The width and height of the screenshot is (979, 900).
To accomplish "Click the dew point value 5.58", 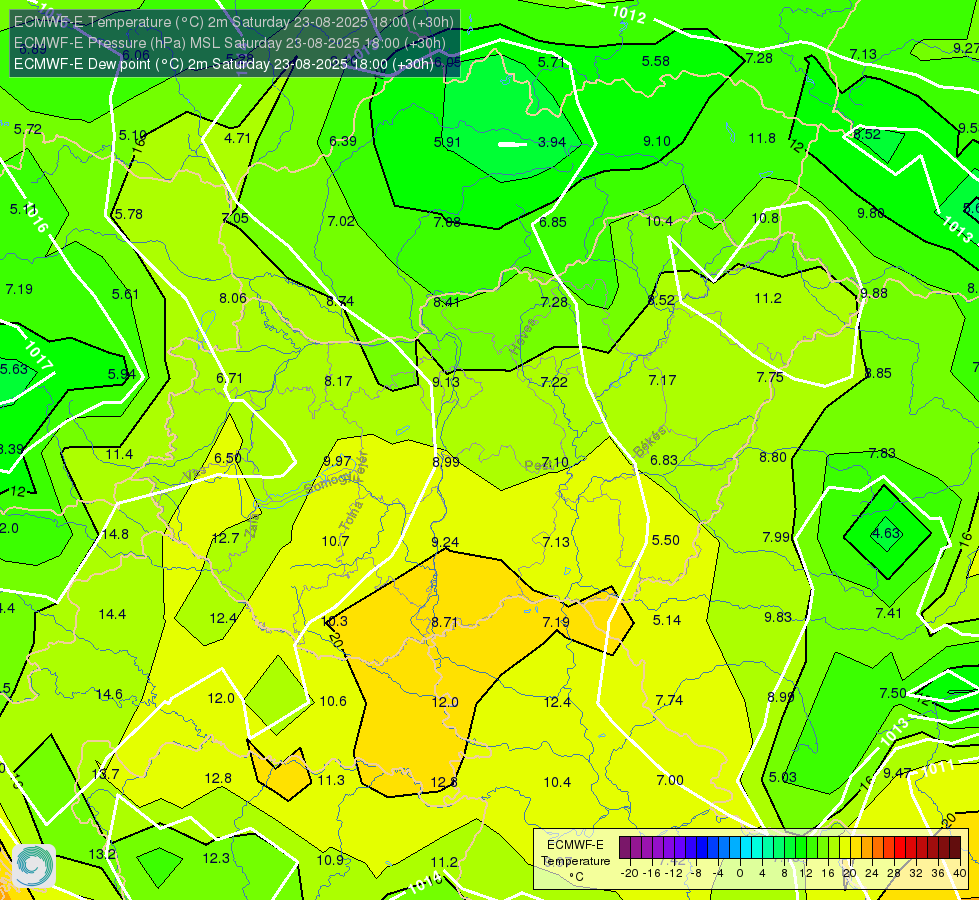I will coord(656,61).
